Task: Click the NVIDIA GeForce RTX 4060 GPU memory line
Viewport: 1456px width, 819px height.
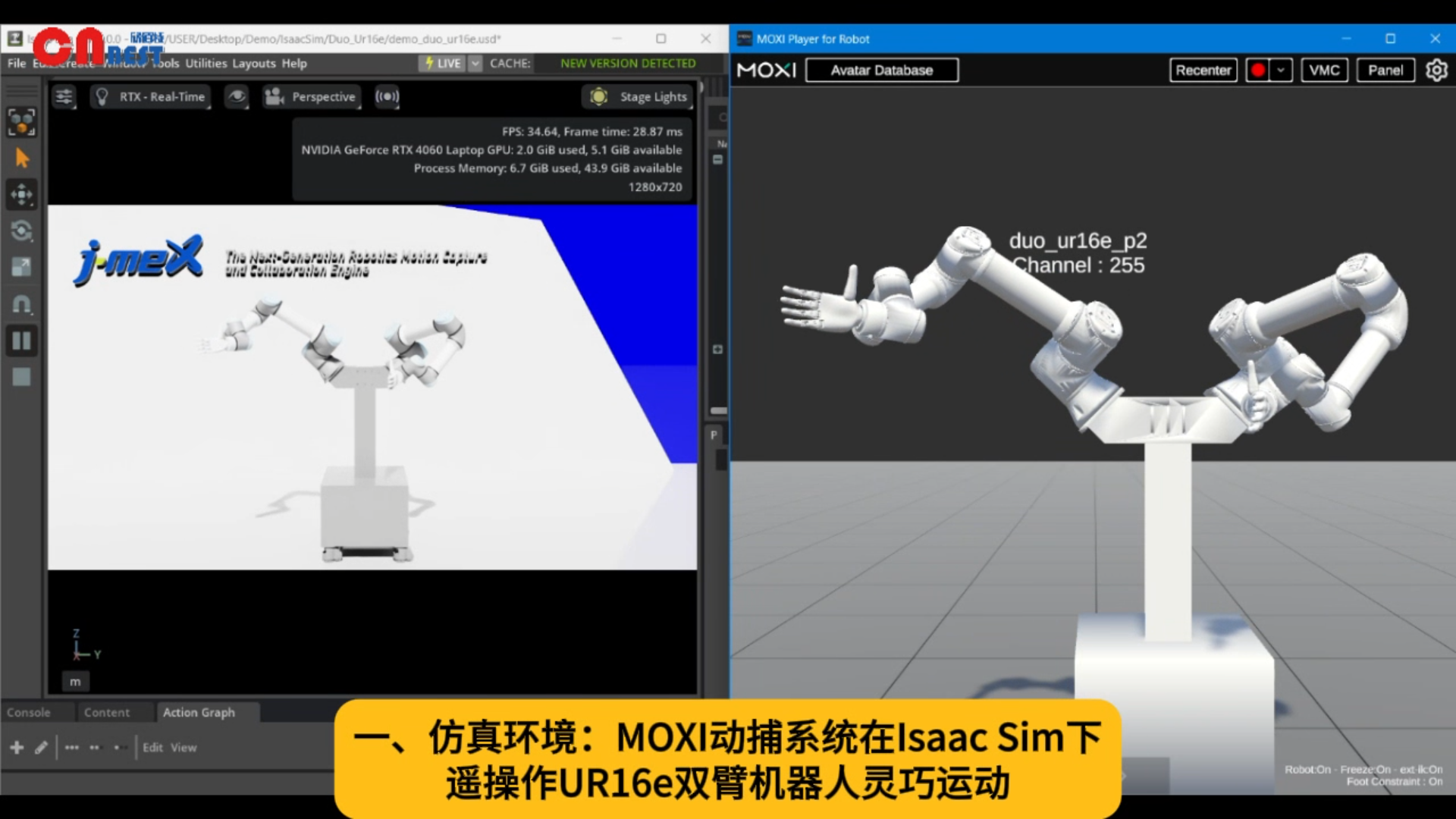Action: tap(491, 150)
